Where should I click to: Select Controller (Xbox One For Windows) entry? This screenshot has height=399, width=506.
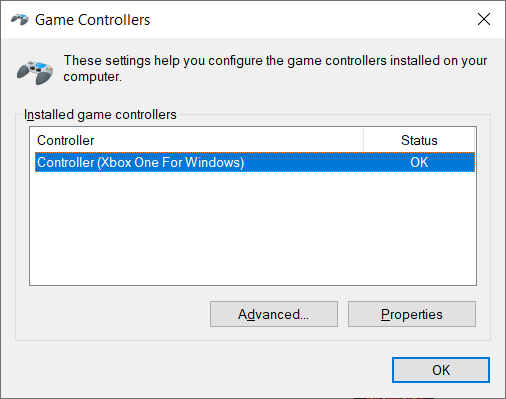(255, 162)
